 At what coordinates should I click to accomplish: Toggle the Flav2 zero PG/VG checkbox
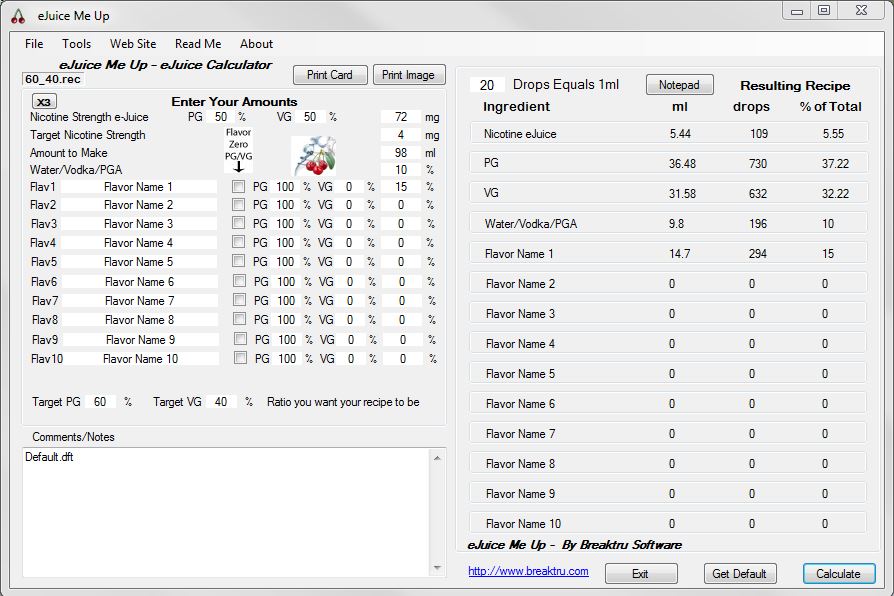pos(239,204)
